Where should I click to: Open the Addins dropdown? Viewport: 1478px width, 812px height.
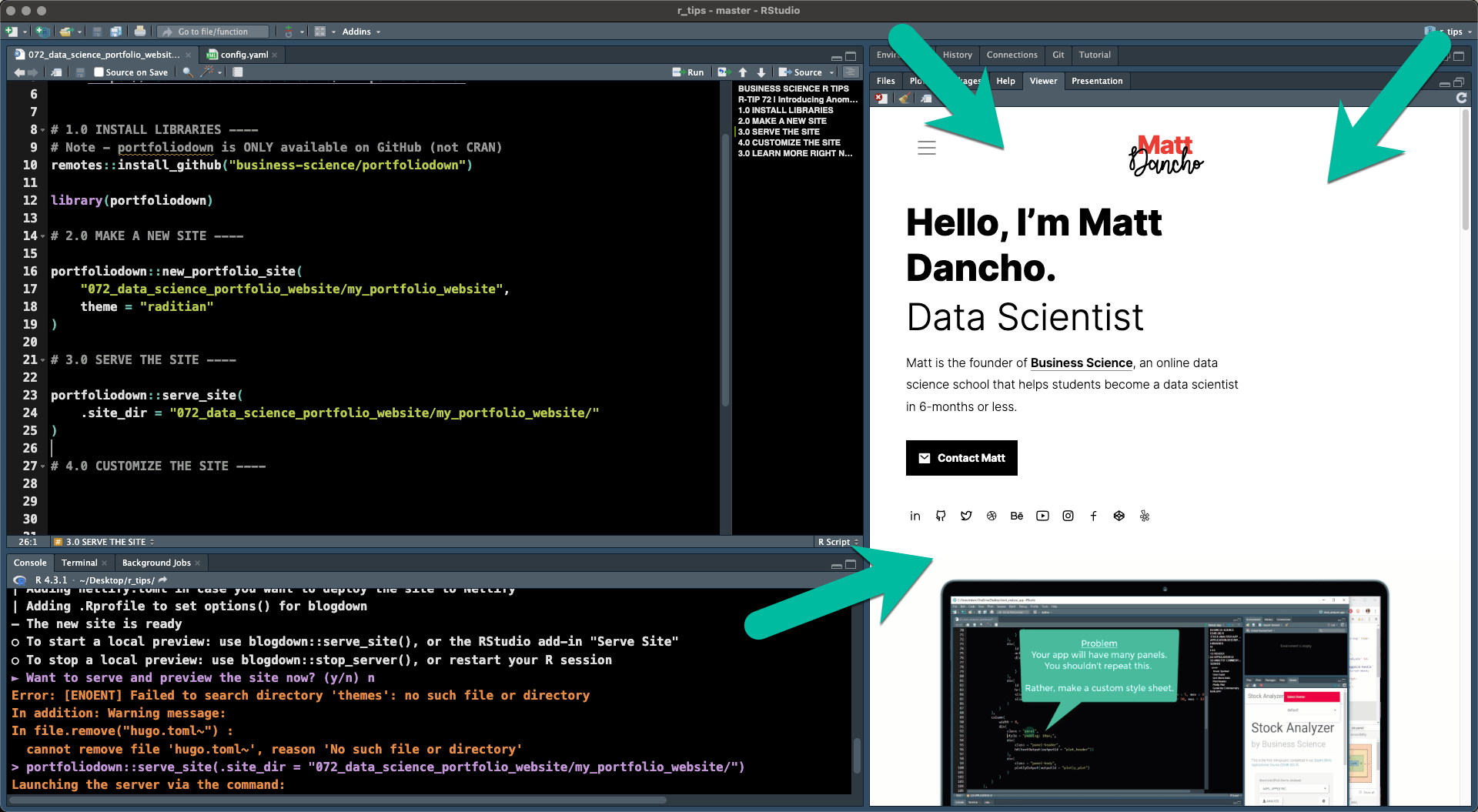click(x=361, y=32)
